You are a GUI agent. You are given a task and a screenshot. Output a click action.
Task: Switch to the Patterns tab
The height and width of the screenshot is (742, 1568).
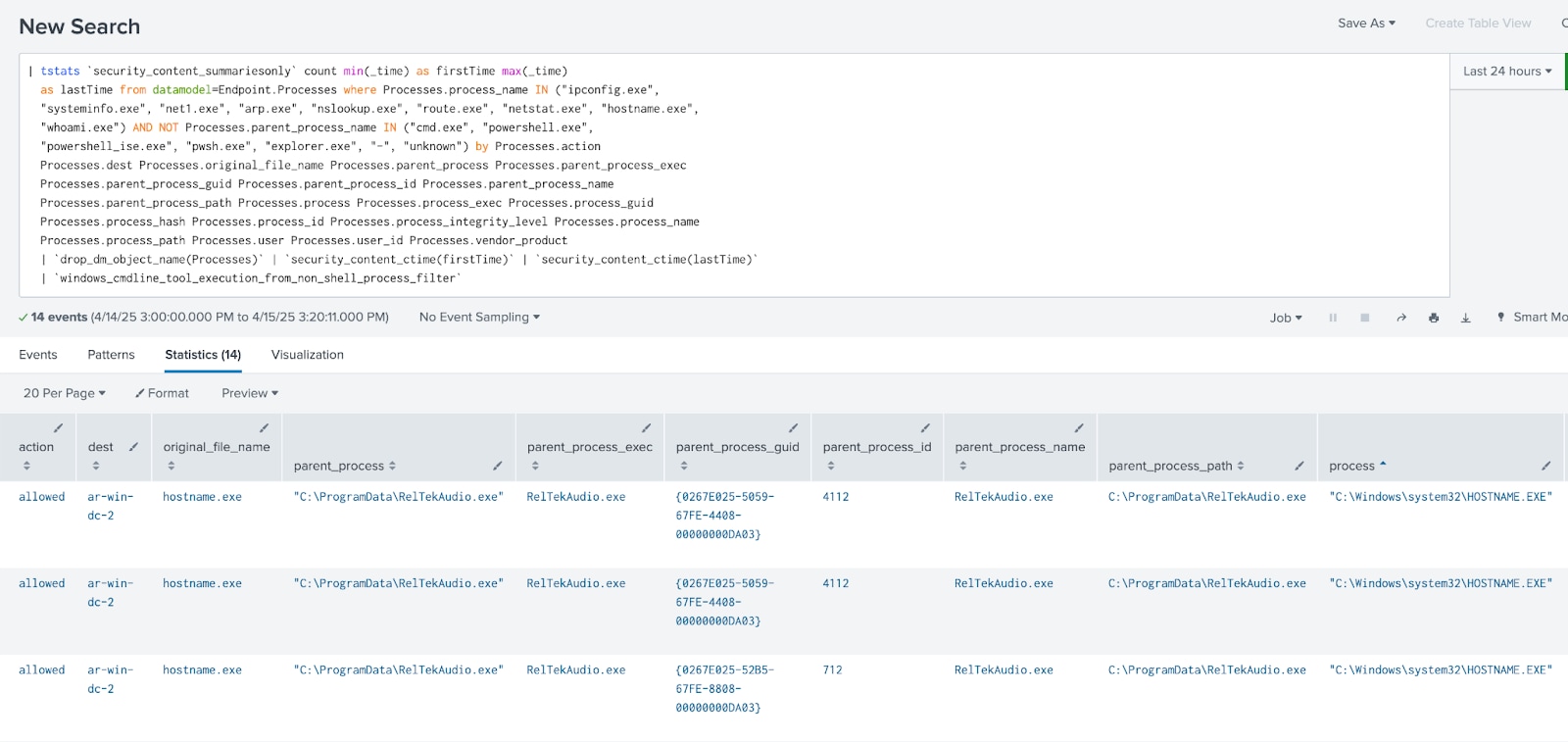point(111,355)
